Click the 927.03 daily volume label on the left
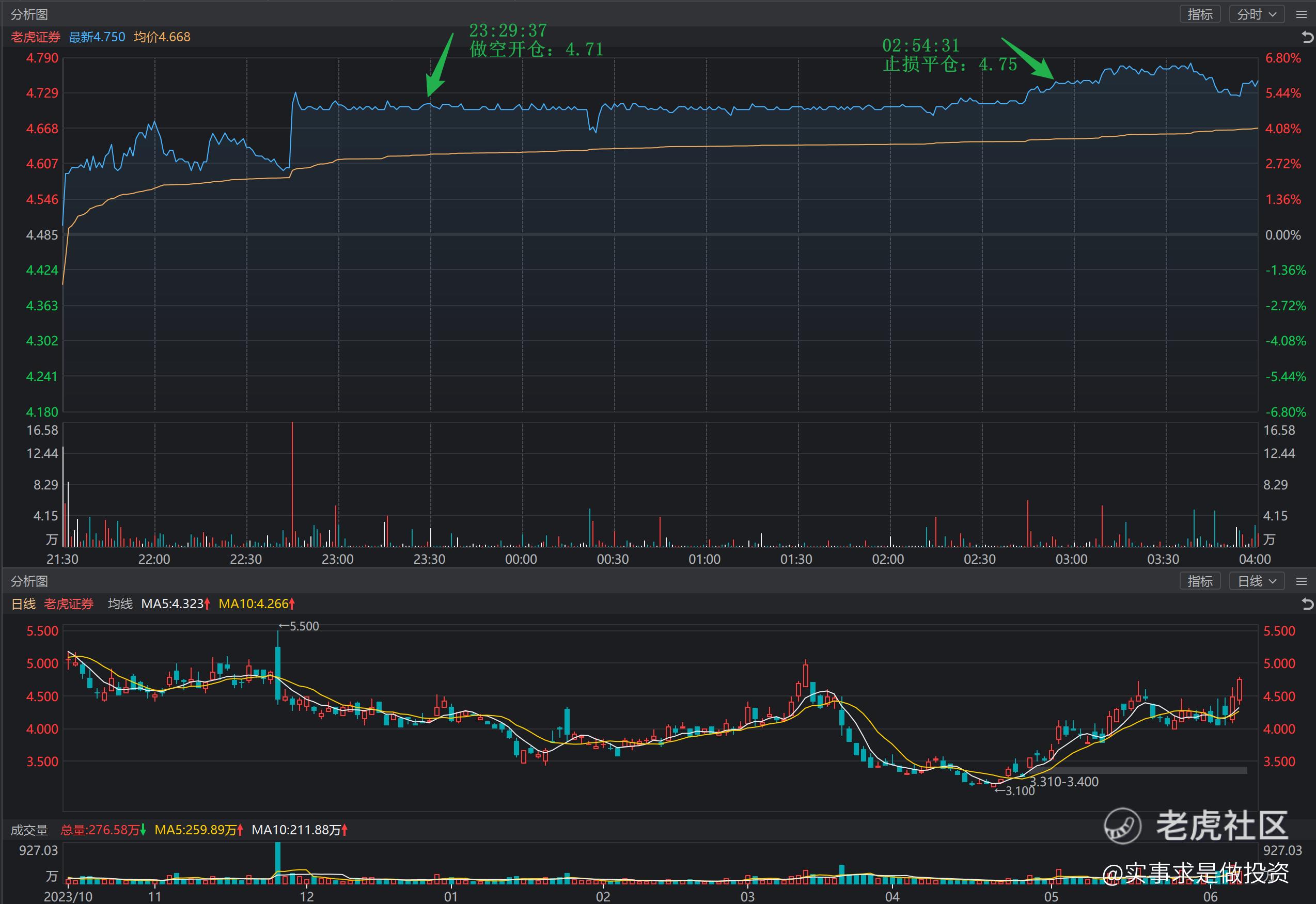This screenshot has width=1316, height=904. [39, 850]
